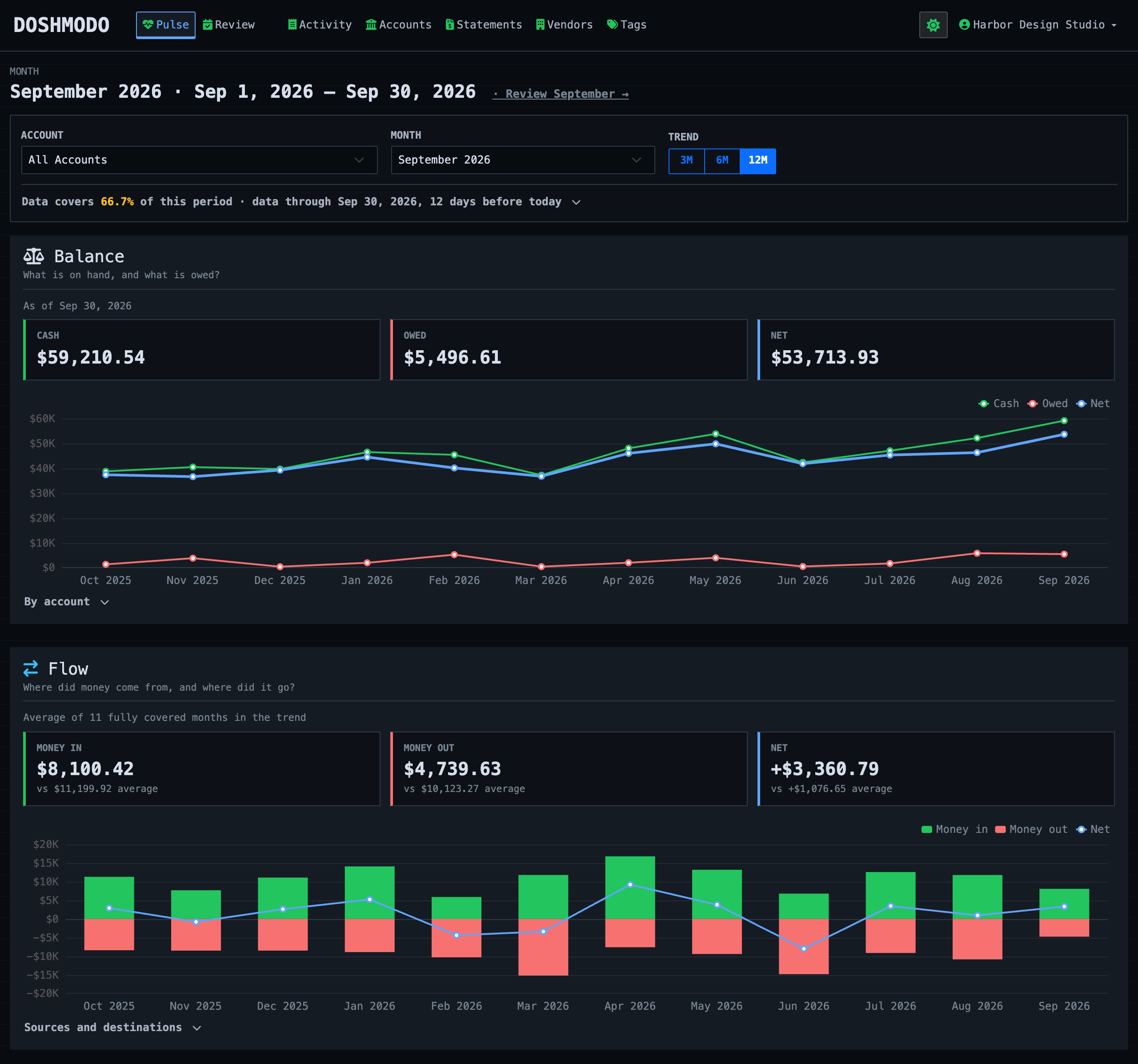Click the Mar 2026 Money out bar
This screenshot has width=1138, height=1064.
[543, 947]
